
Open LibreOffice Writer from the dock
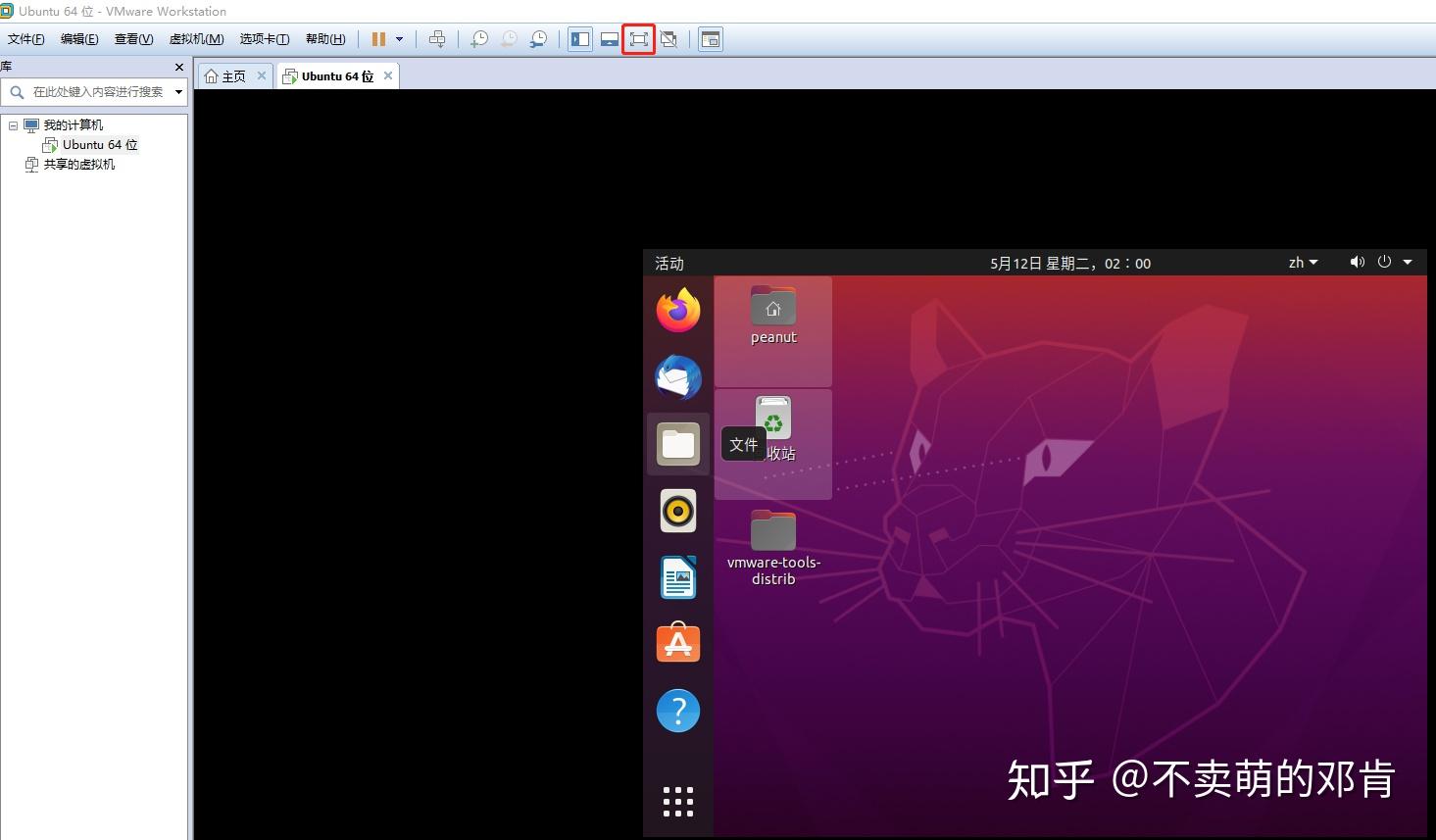tap(678, 577)
